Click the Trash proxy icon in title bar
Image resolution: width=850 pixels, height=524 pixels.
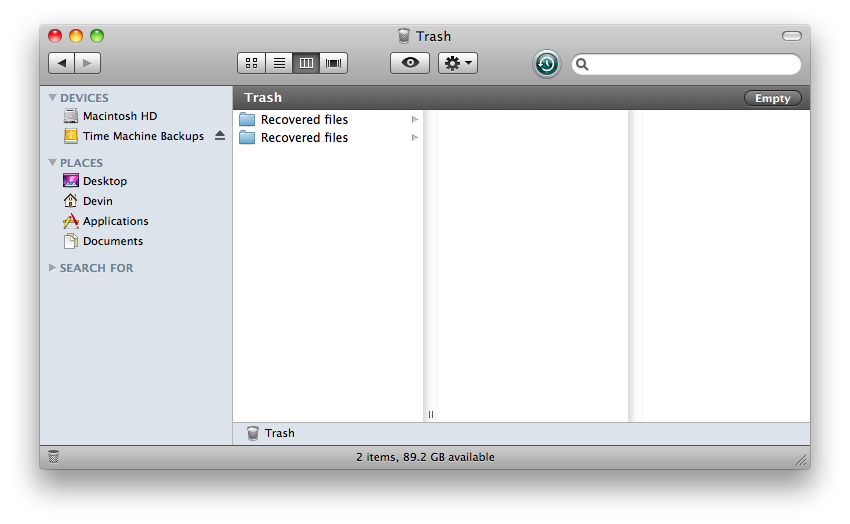[404, 36]
